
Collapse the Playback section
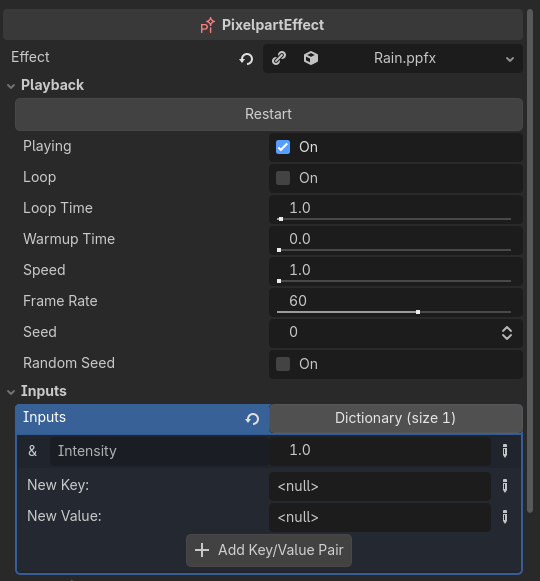point(11,86)
